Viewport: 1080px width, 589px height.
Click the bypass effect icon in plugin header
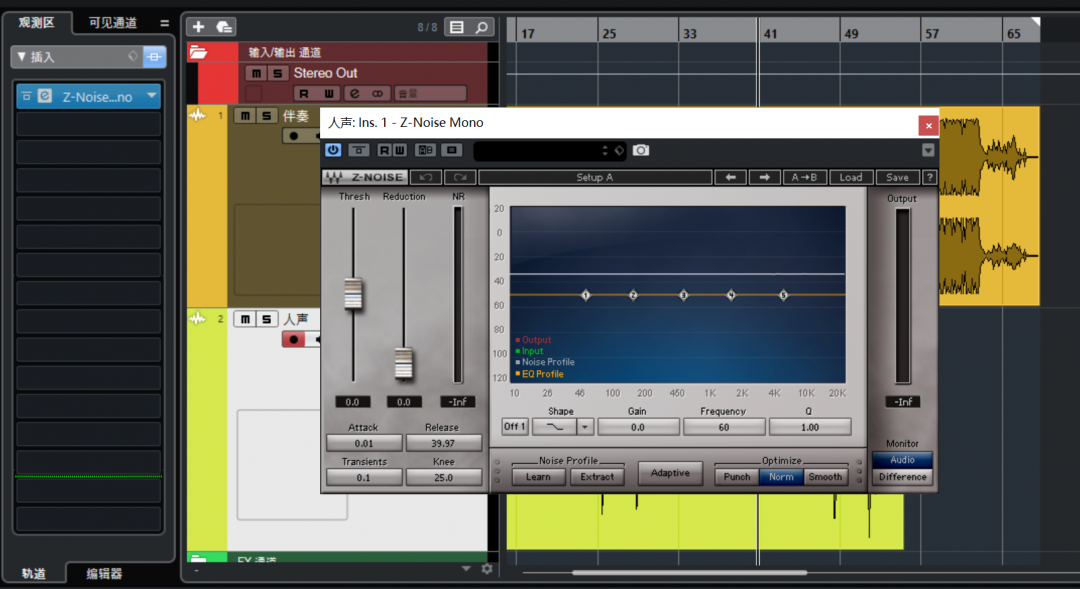(359, 150)
